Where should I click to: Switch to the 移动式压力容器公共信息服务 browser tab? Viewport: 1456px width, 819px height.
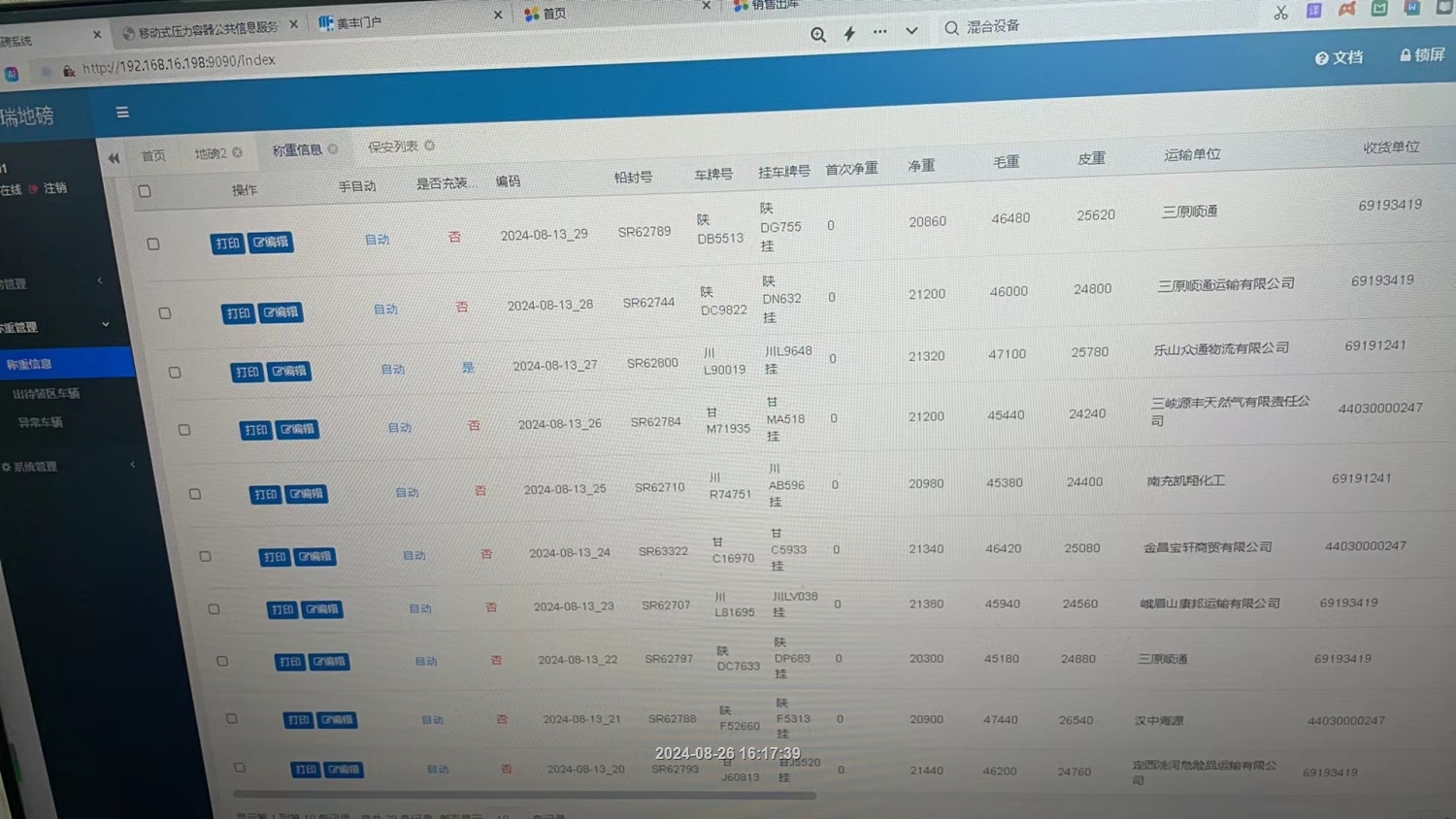(x=207, y=29)
